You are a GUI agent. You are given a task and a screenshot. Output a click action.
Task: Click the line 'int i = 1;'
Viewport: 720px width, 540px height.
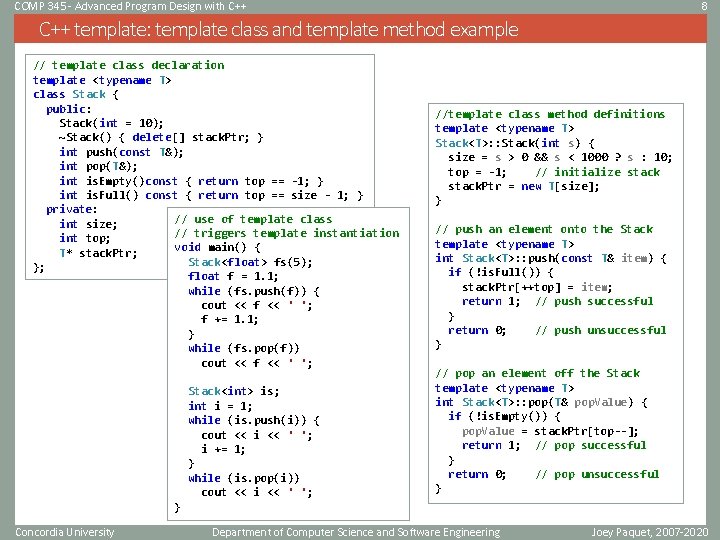click(220, 406)
